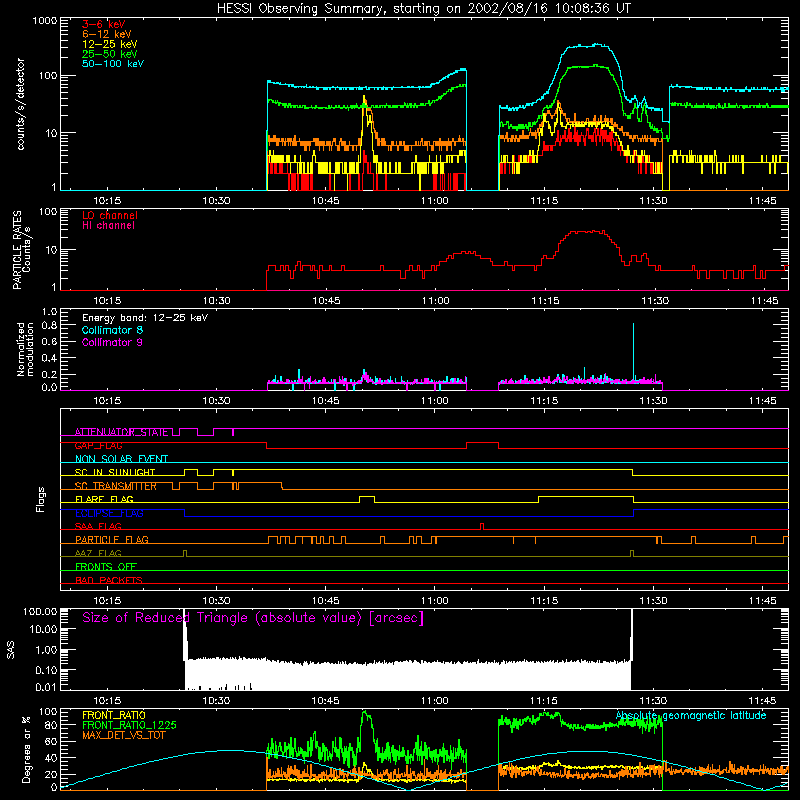The height and width of the screenshot is (800, 800).
Task: Click the Size of Reduced Triangle heading
Action: pyautogui.click(x=253, y=618)
